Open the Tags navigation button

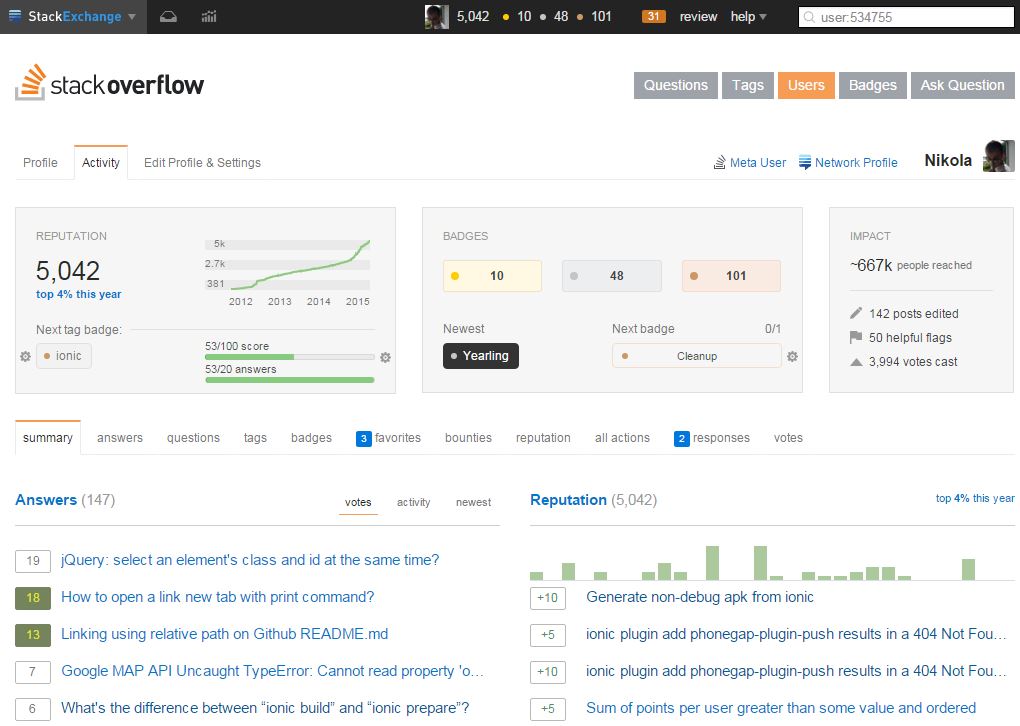(747, 85)
